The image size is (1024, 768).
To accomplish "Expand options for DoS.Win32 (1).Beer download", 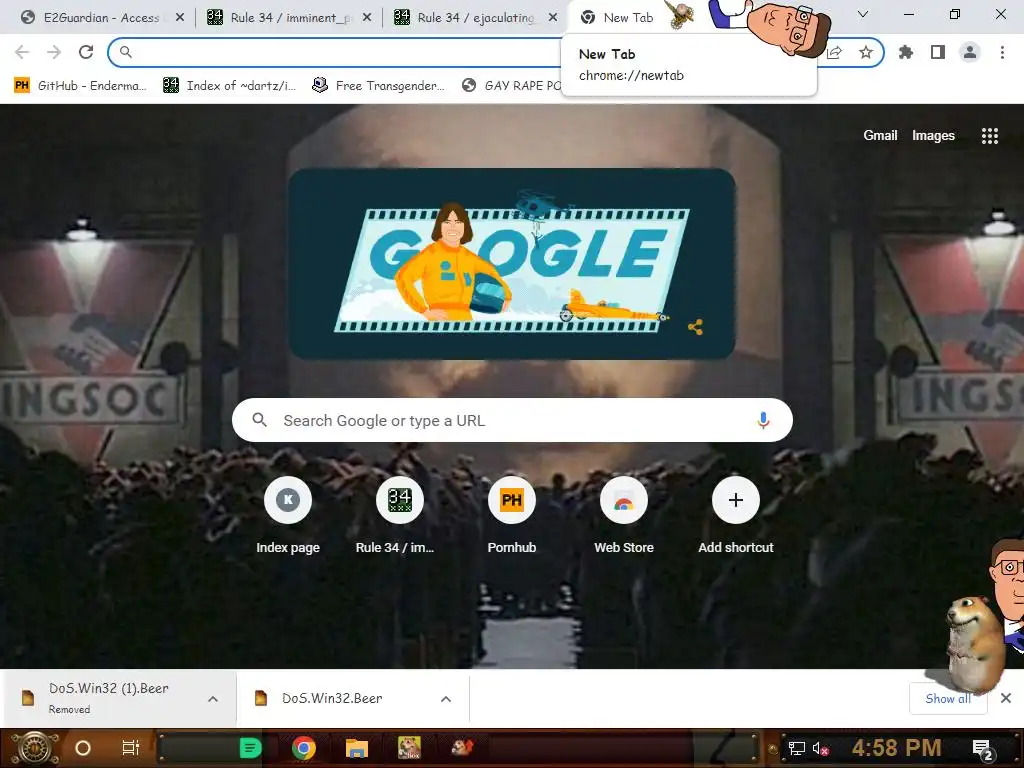I will click(x=213, y=699).
